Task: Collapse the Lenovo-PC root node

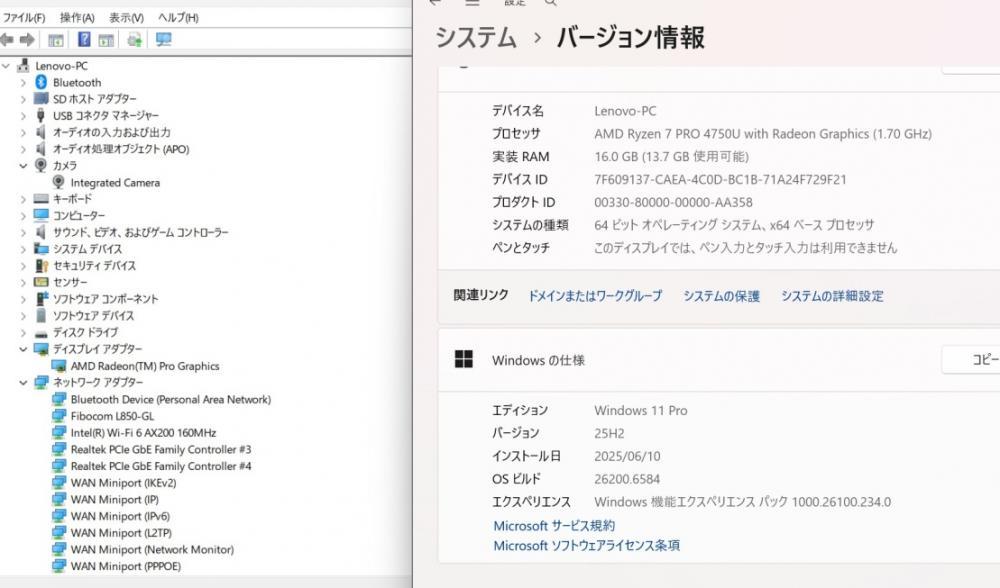Action: pos(6,65)
